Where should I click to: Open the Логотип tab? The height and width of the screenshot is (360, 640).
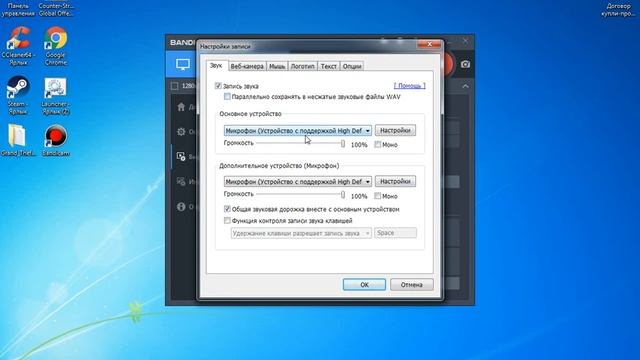[x=302, y=66]
